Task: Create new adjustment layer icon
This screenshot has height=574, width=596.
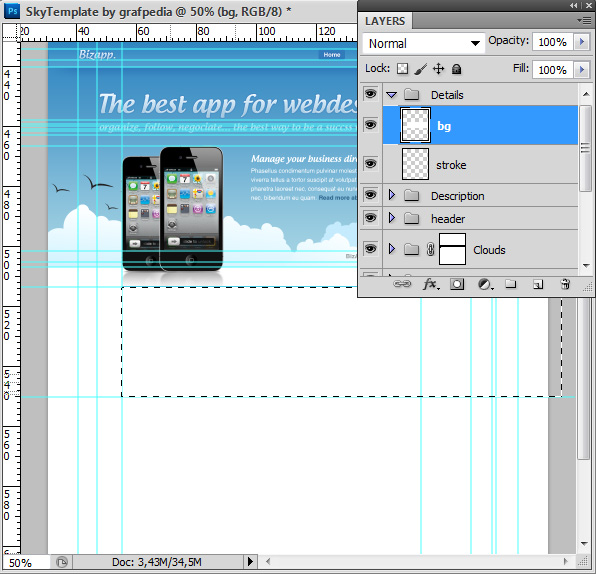Action: [484, 284]
